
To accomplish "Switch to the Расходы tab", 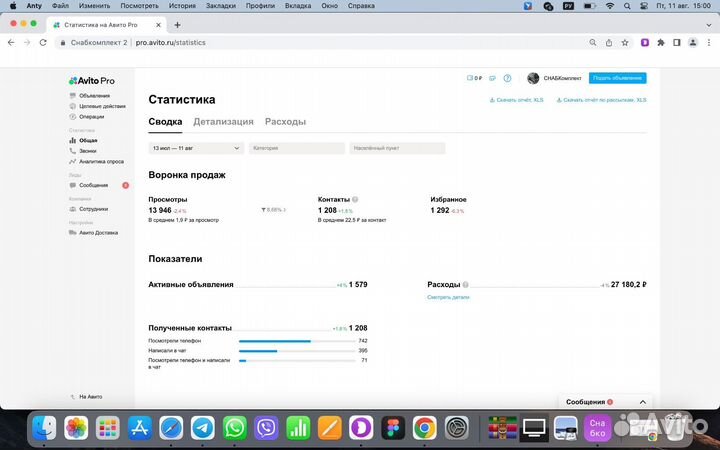I will pyautogui.click(x=285, y=122).
